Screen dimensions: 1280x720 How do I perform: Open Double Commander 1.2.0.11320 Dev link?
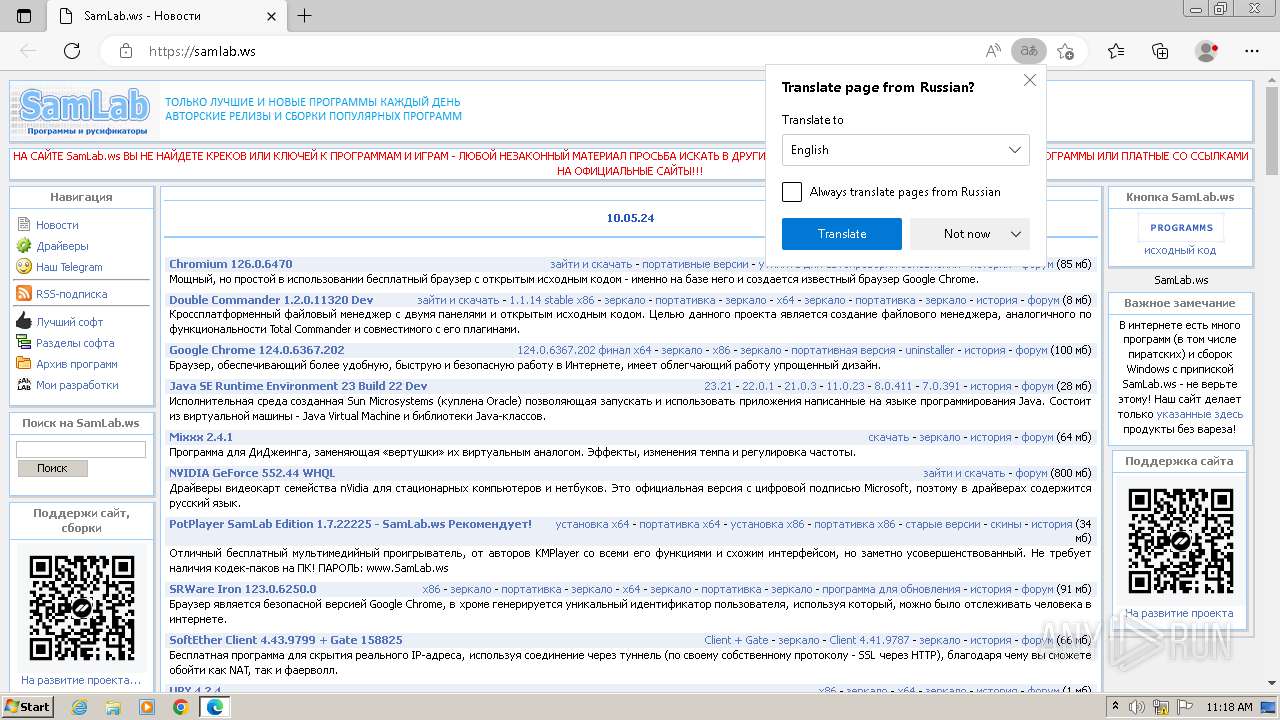tap(271, 300)
